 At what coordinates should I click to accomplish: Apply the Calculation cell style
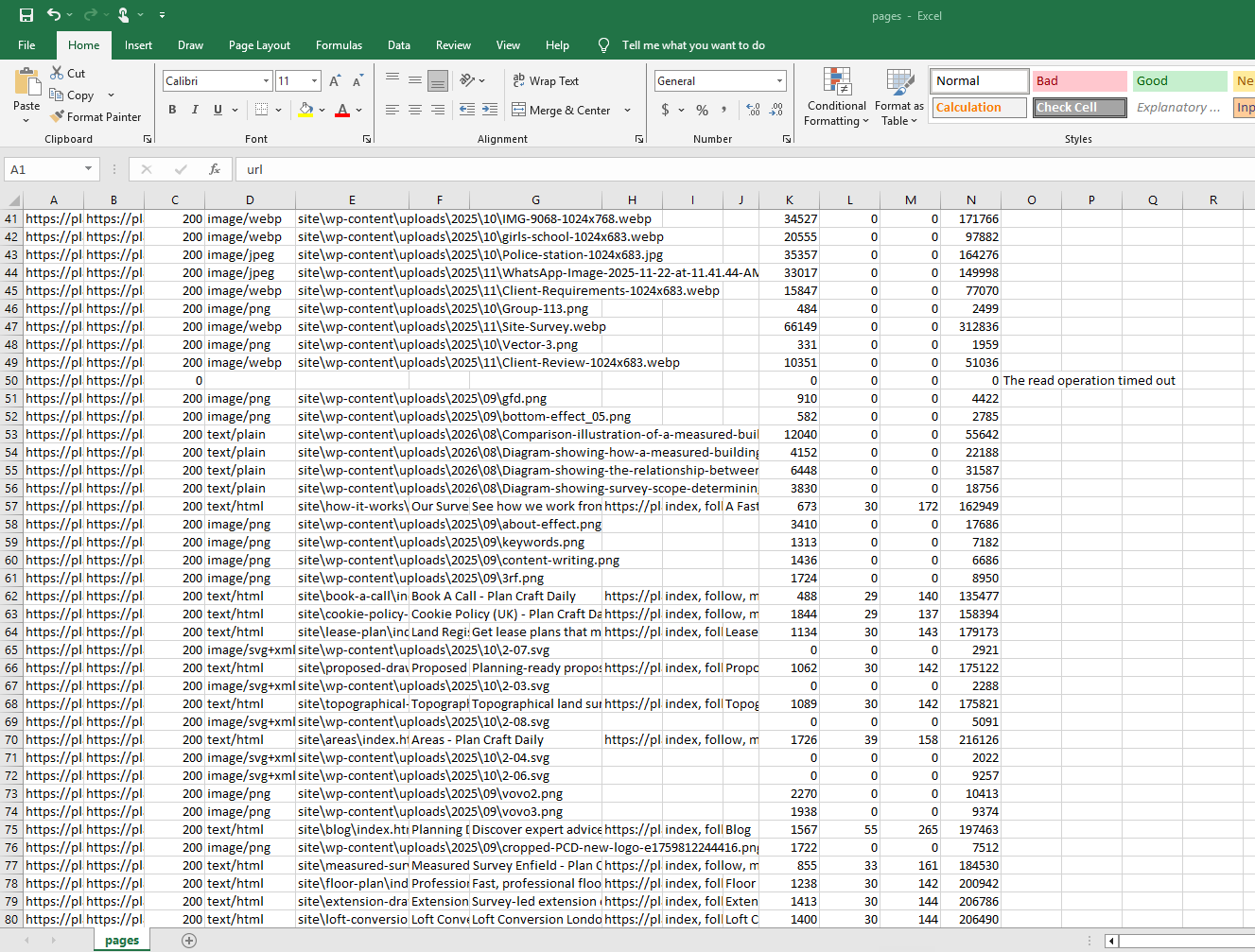(980, 108)
